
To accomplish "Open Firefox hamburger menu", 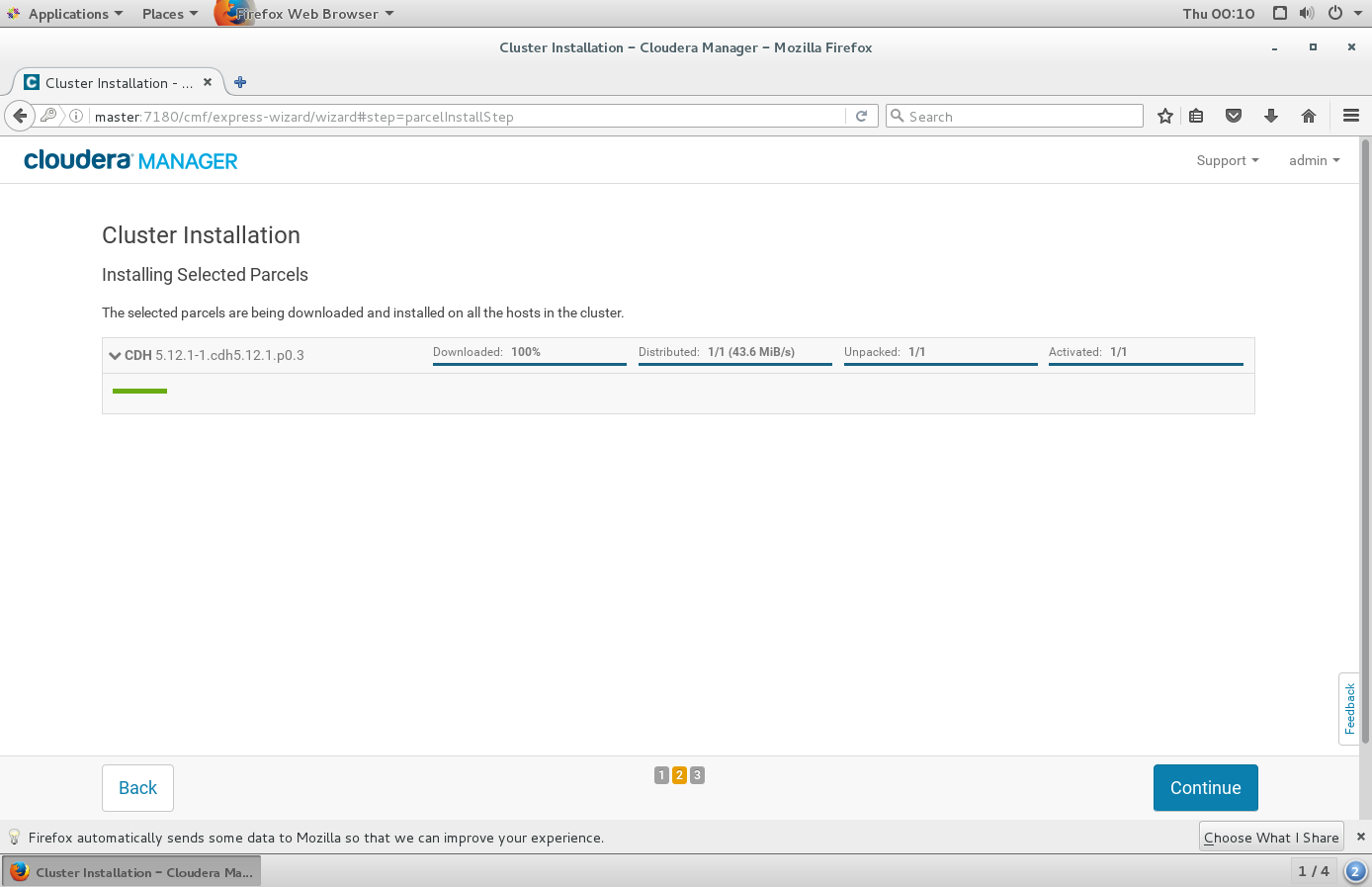I will [x=1351, y=116].
